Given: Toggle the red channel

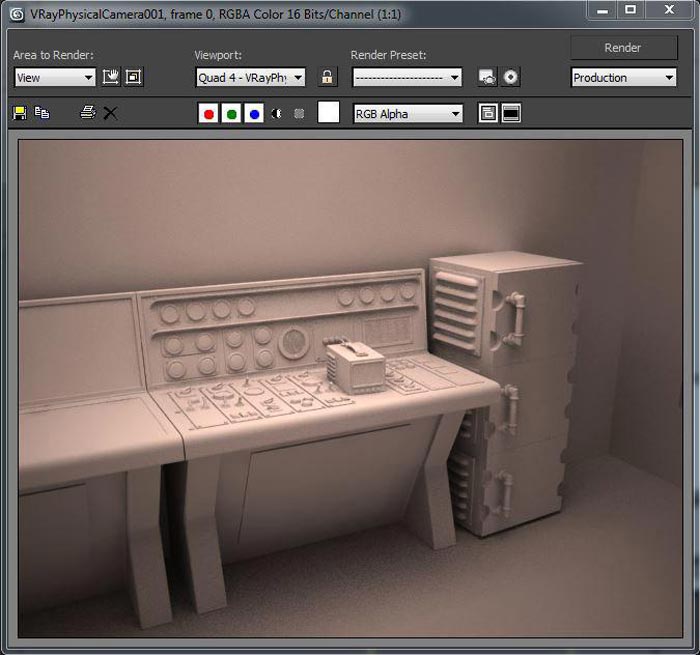Looking at the screenshot, I should coord(208,114).
